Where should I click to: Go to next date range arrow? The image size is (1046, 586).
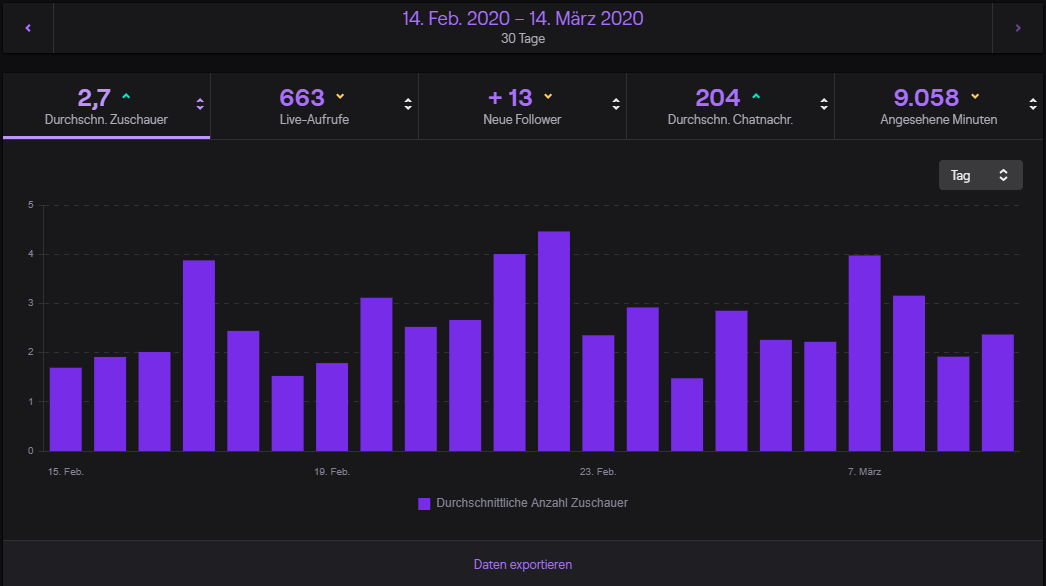click(x=1018, y=28)
